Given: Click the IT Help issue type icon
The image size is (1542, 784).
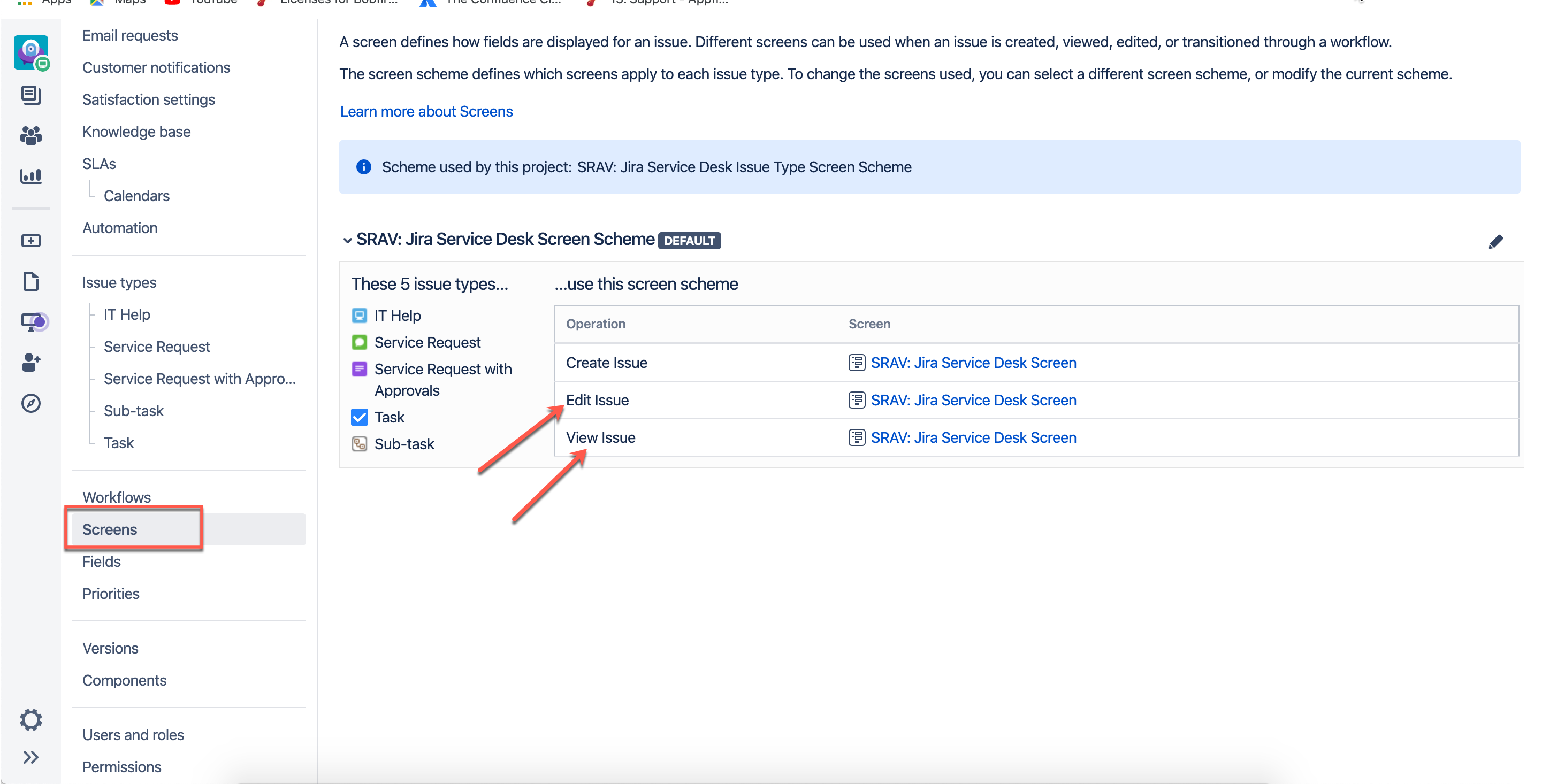Looking at the screenshot, I should (x=360, y=316).
